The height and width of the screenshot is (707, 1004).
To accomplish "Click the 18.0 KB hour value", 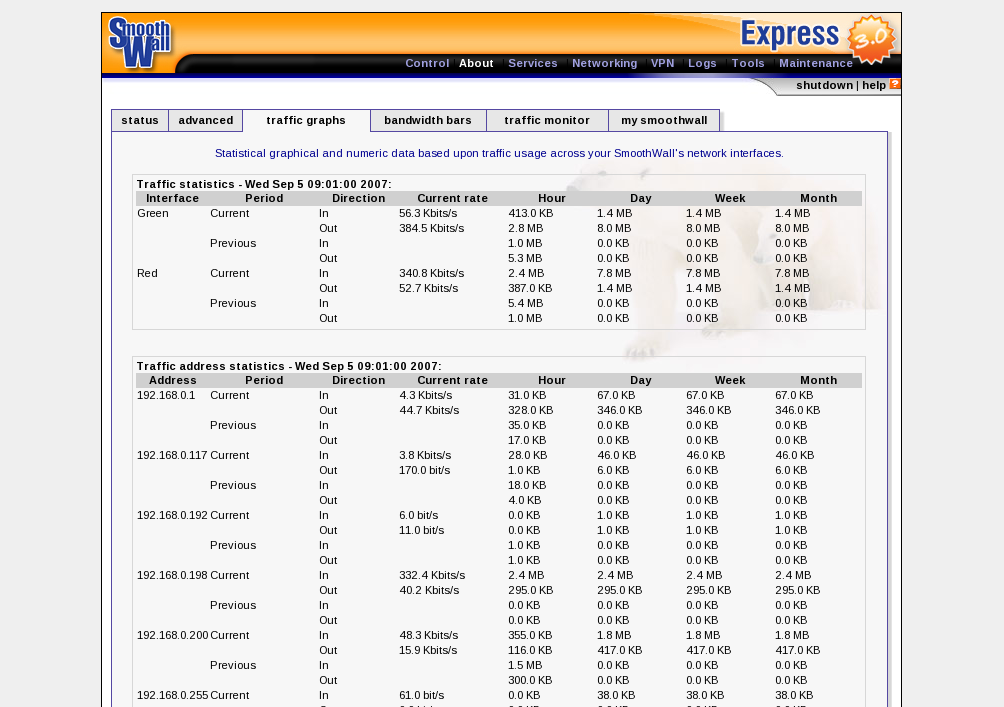I will [527, 485].
